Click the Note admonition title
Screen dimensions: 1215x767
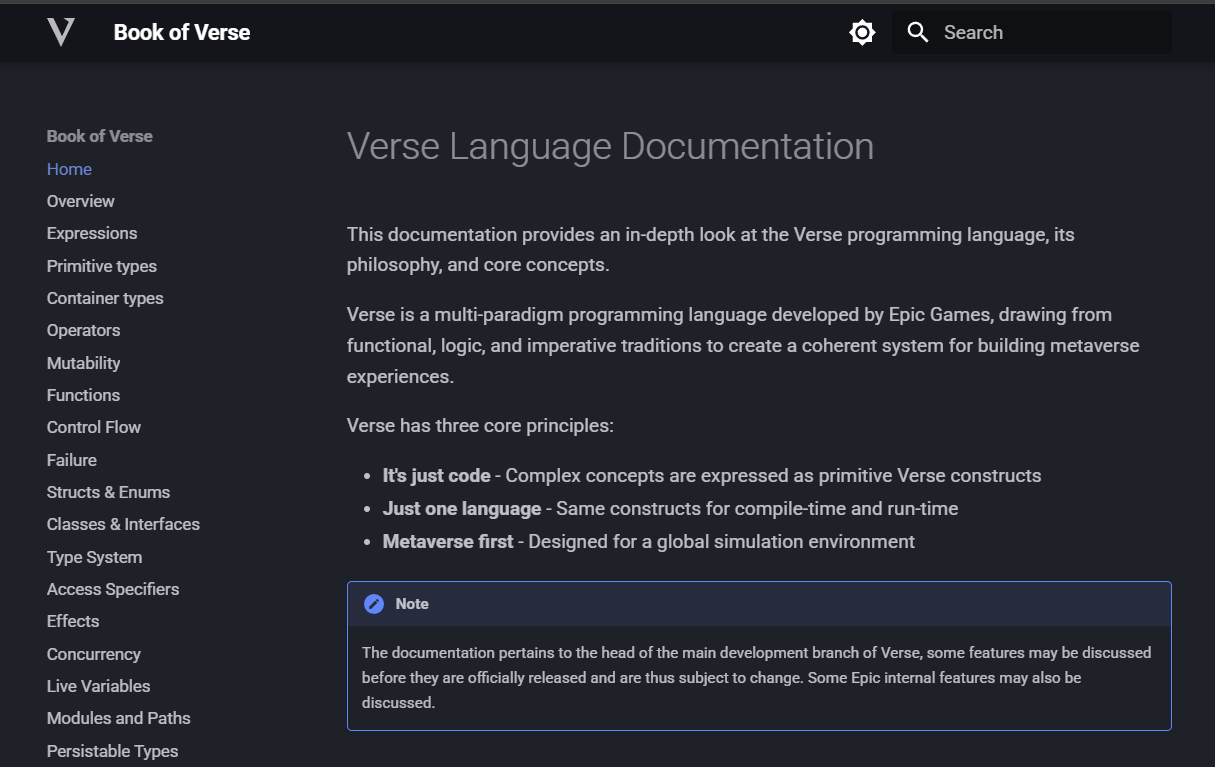[412, 604]
